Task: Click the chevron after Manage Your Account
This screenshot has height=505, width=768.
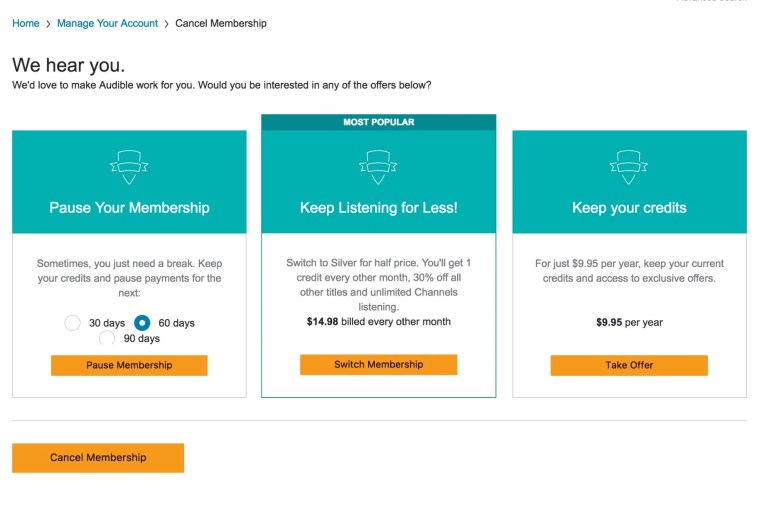Action: pos(166,23)
